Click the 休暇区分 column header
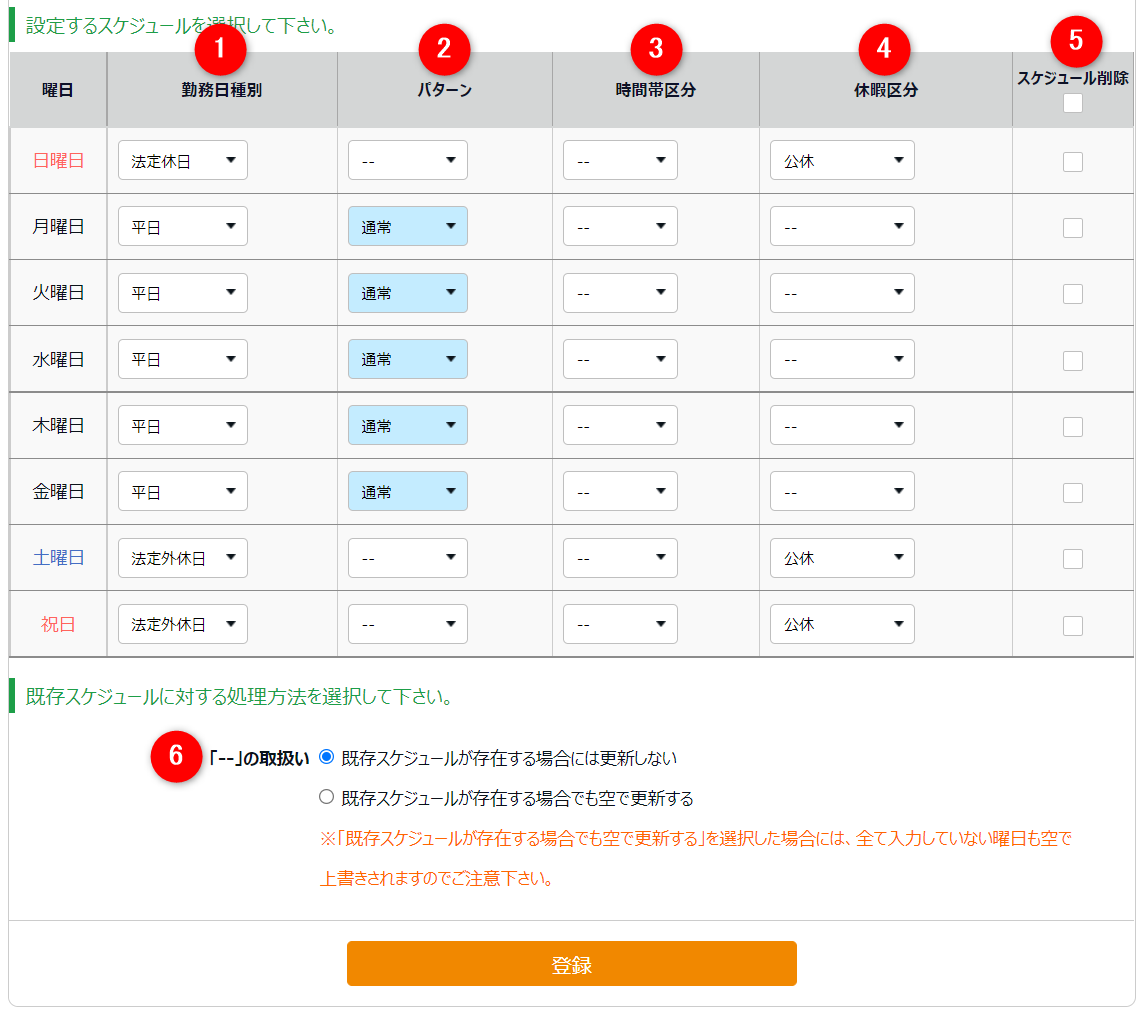This screenshot has height=1015, width=1142. tap(885, 90)
